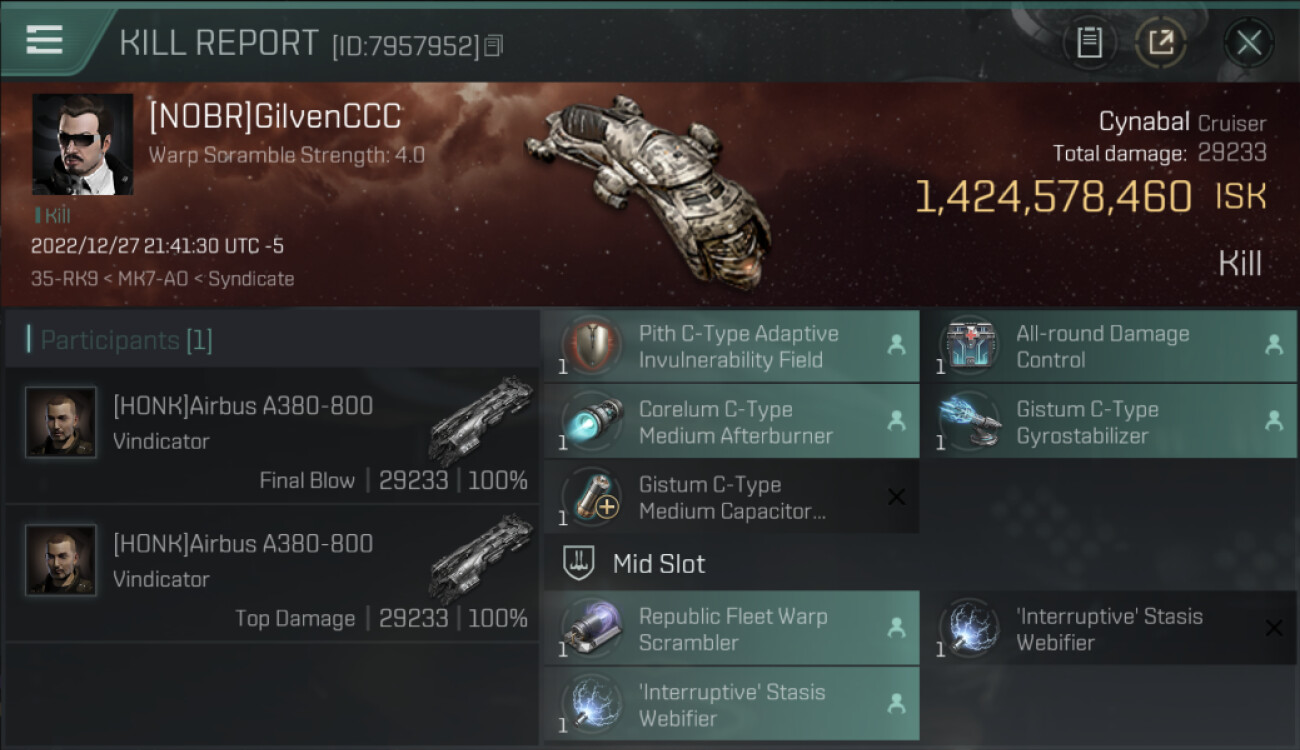Open the hamburger menu icon
This screenshot has height=750, width=1300.
(44, 40)
